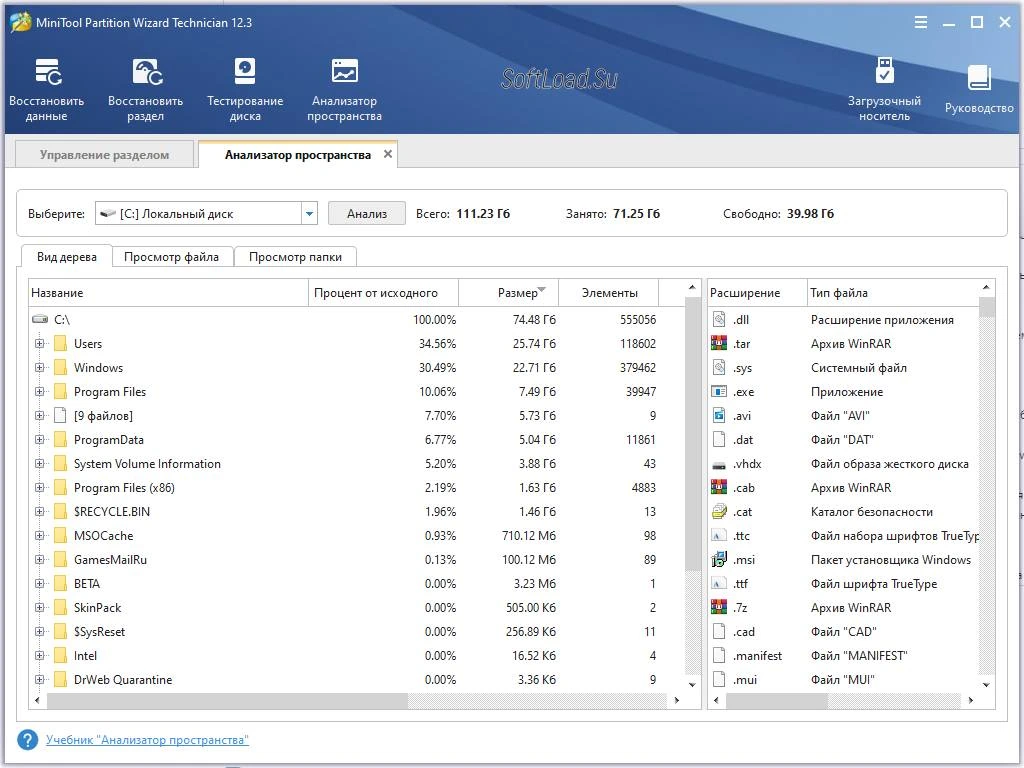The image size is (1024, 768).
Task: Sort by Процент от исходного column
Action: (x=383, y=293)
